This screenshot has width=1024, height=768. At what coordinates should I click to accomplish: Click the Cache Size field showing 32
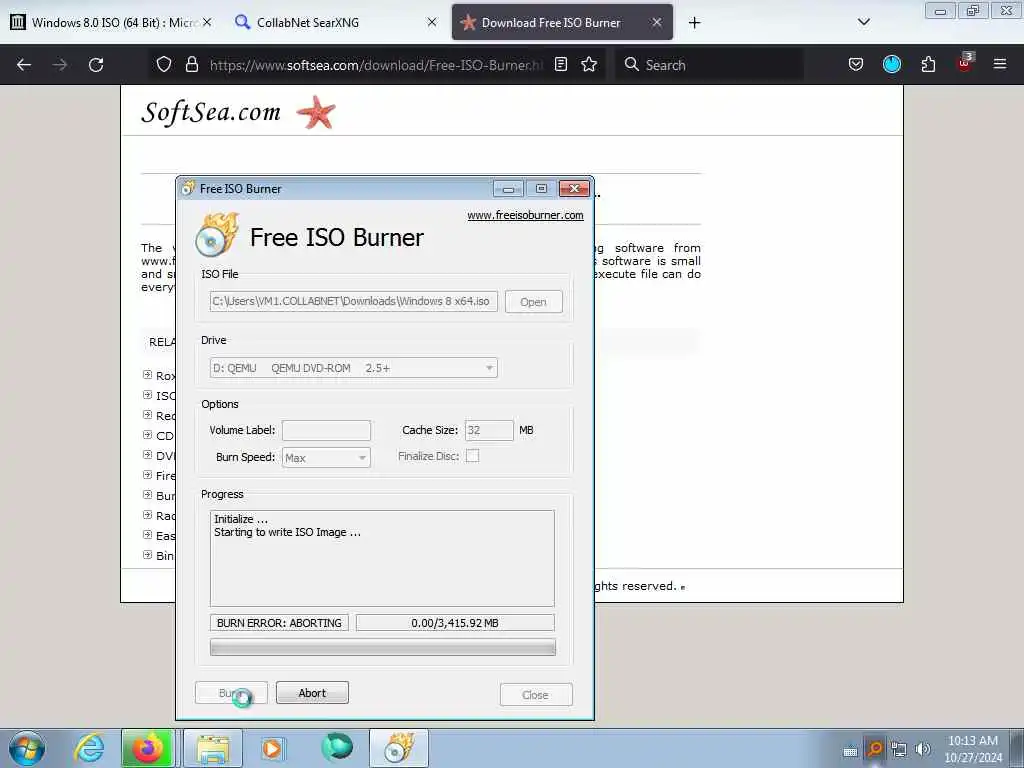pos(489,430)
